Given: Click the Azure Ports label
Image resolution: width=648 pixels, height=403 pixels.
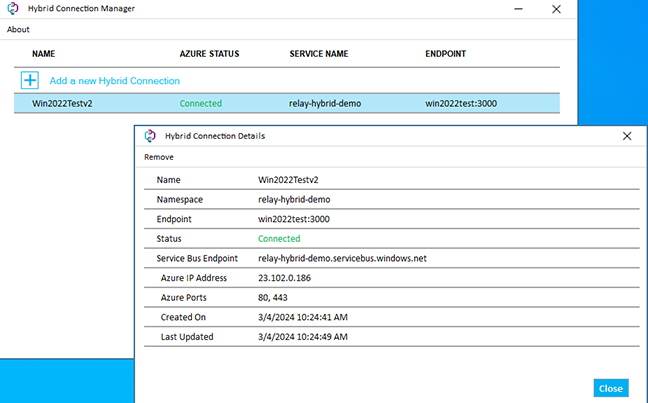Looking at the screenshot, I should tap(183, 298).
